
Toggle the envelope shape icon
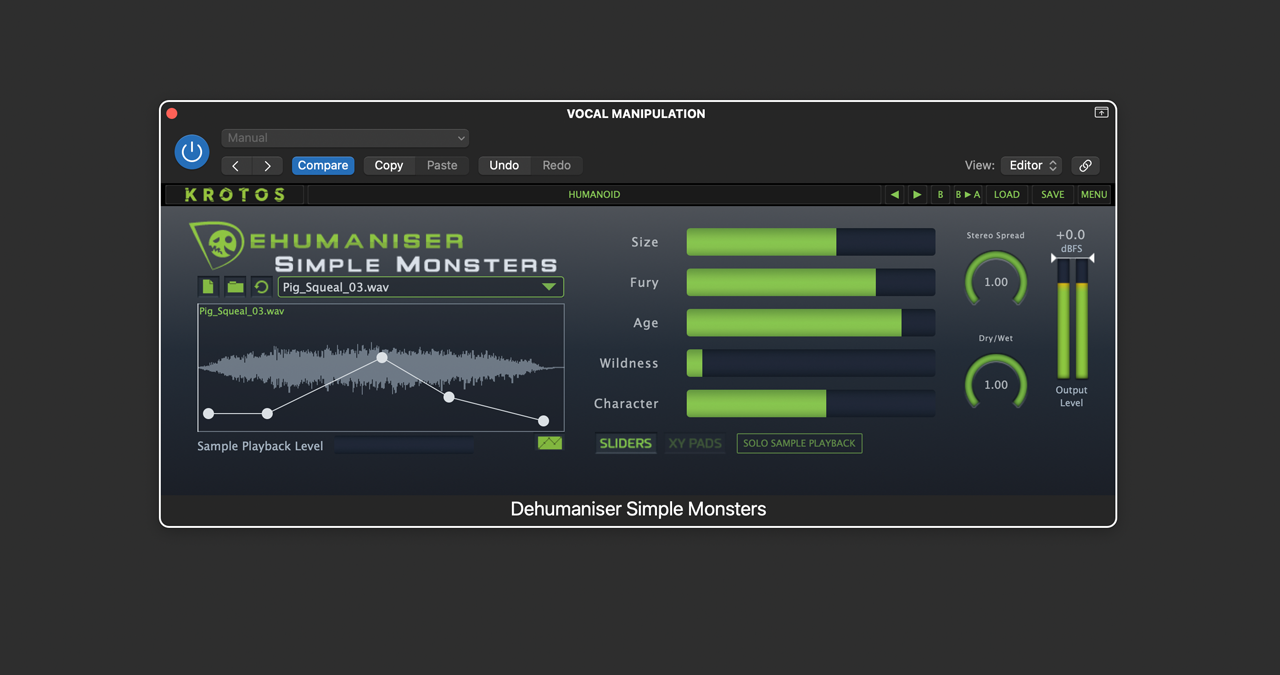[550, 443]
